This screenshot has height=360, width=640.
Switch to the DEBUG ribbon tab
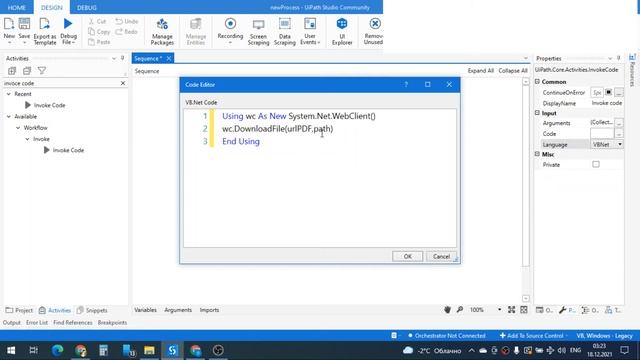coord(87,7)
